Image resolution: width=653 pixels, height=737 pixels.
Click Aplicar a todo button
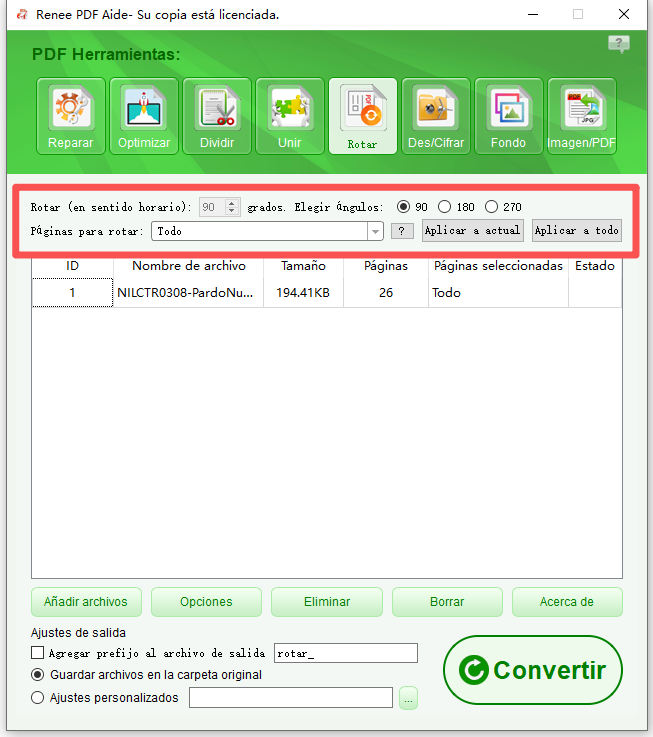coord(577,230)
